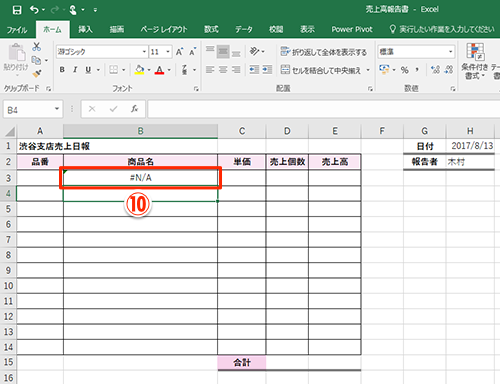Toggle Underline formatting

pyautogui.click(x=88, y=70)
